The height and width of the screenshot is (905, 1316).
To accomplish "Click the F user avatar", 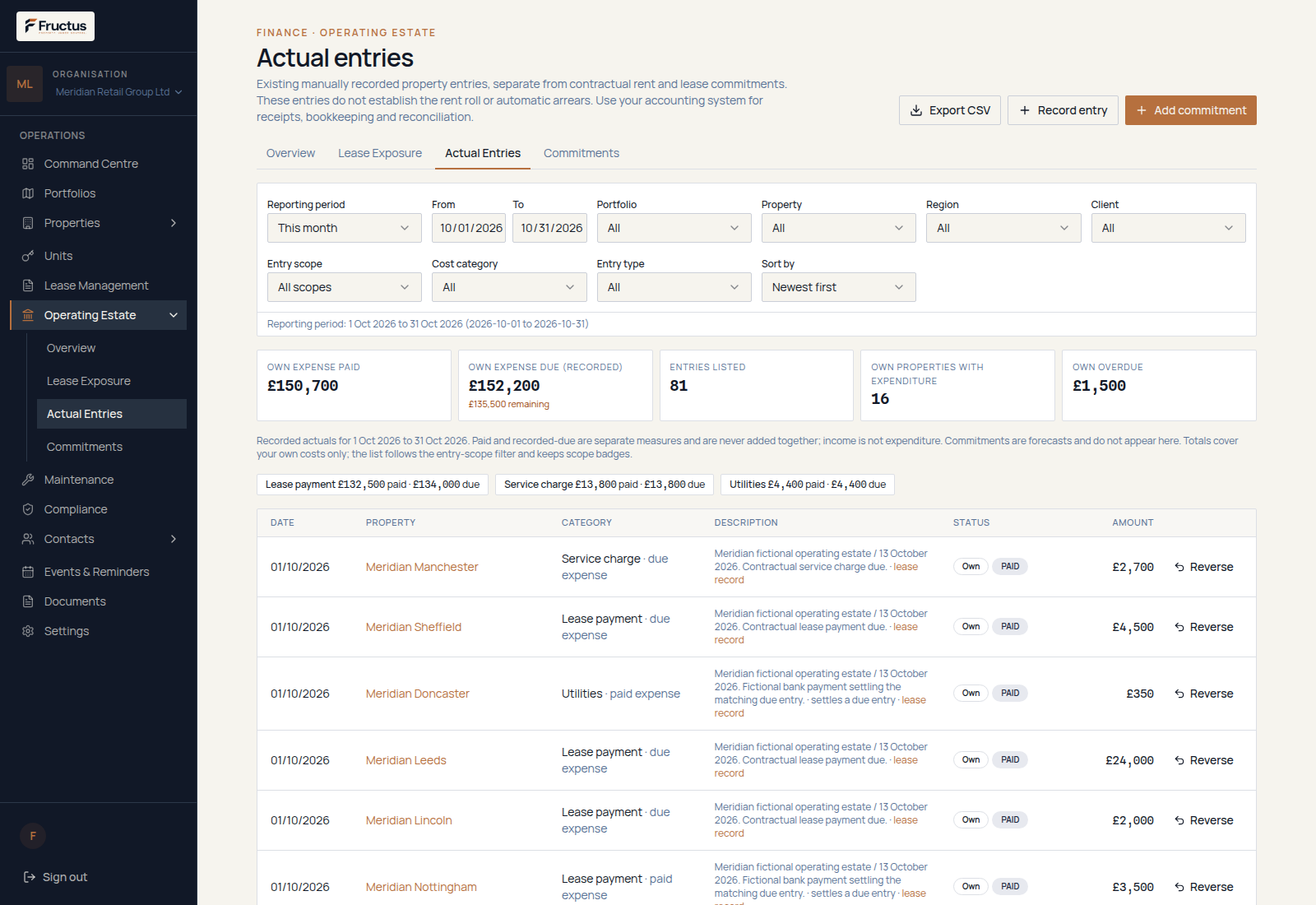I will [x=33, y=836].
